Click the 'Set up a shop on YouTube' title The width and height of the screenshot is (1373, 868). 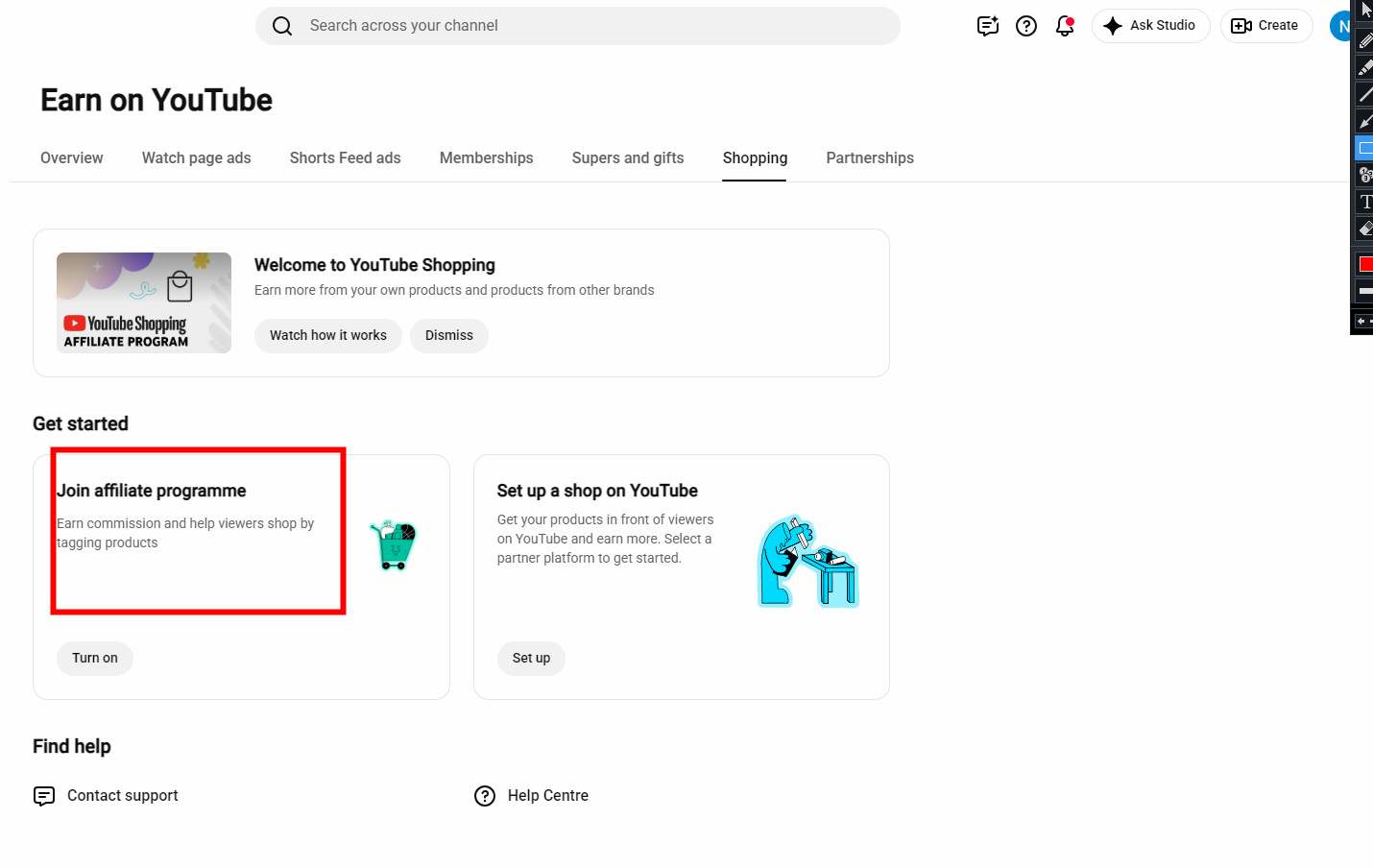597,491
